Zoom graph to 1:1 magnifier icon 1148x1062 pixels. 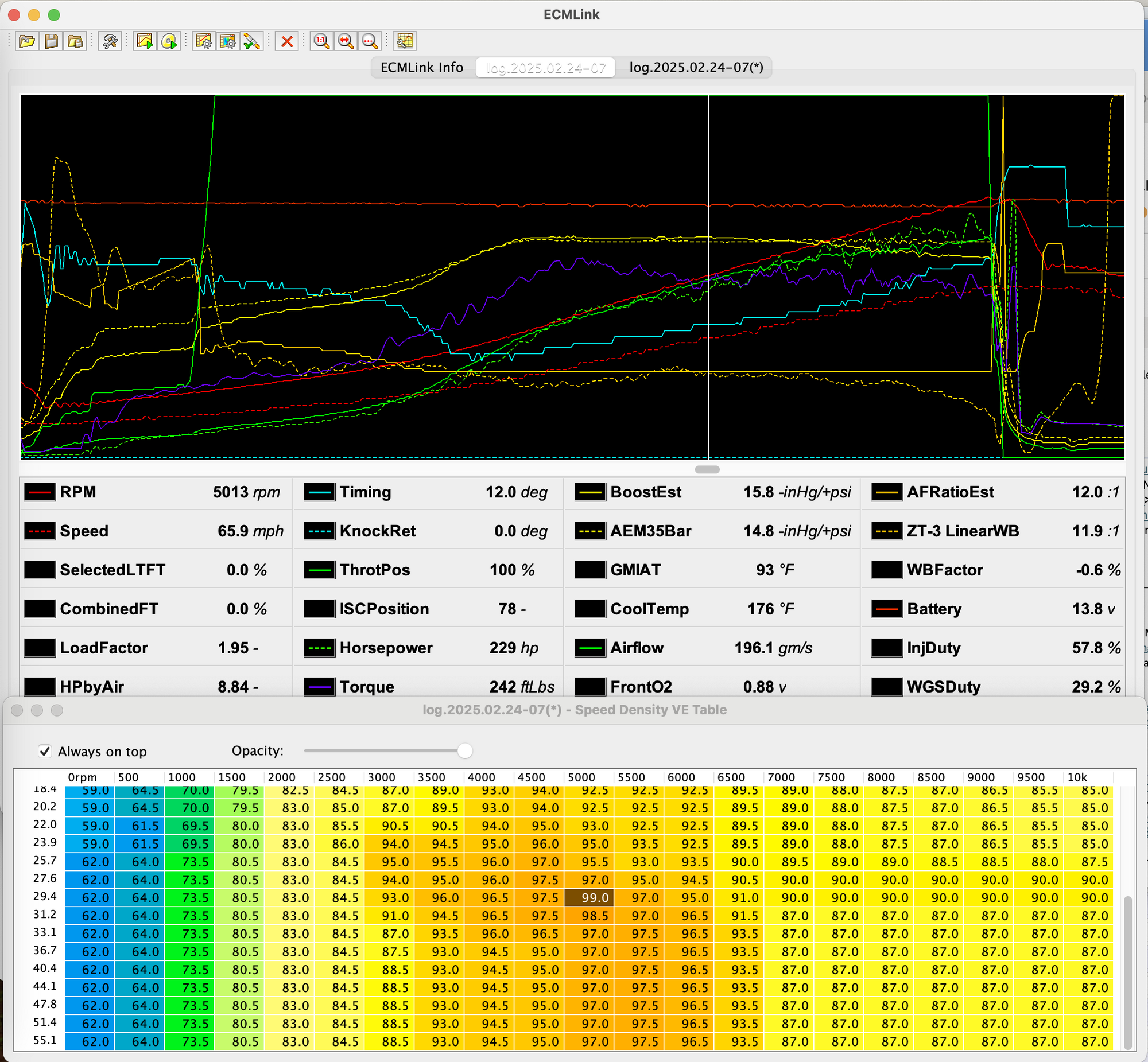click(321, 41)
